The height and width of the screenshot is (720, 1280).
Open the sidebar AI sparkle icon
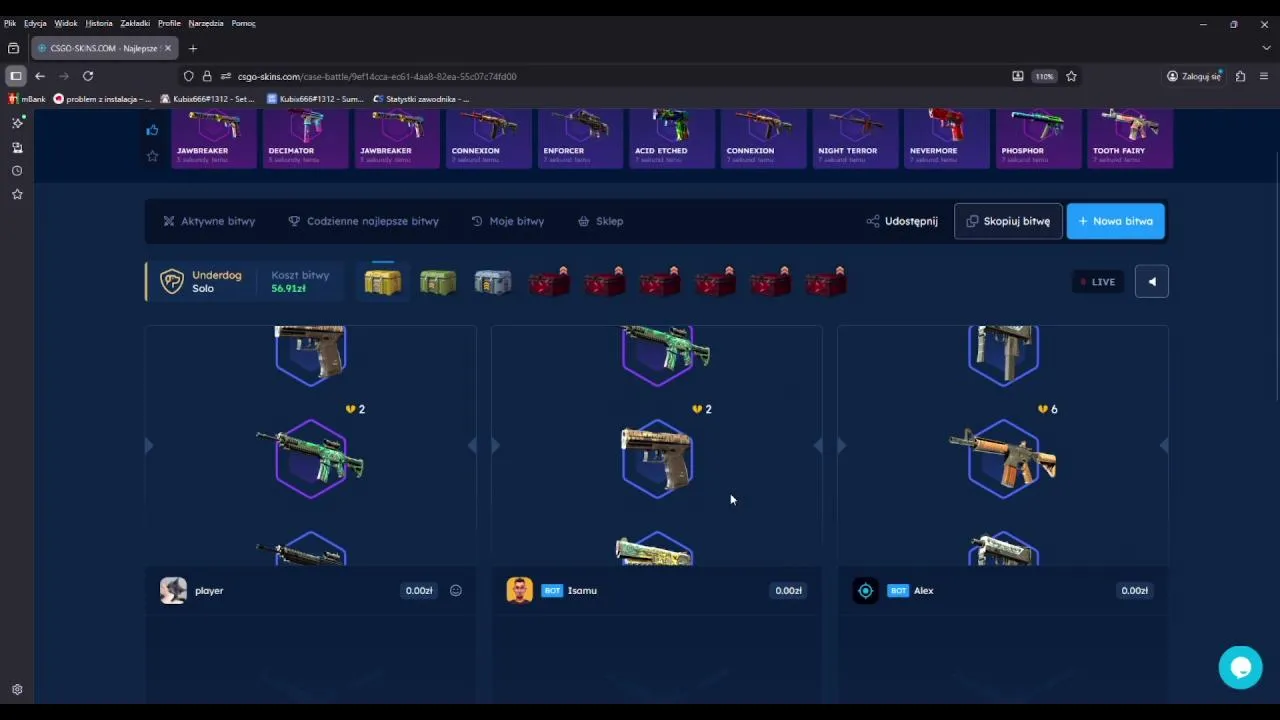click(17, 123)
